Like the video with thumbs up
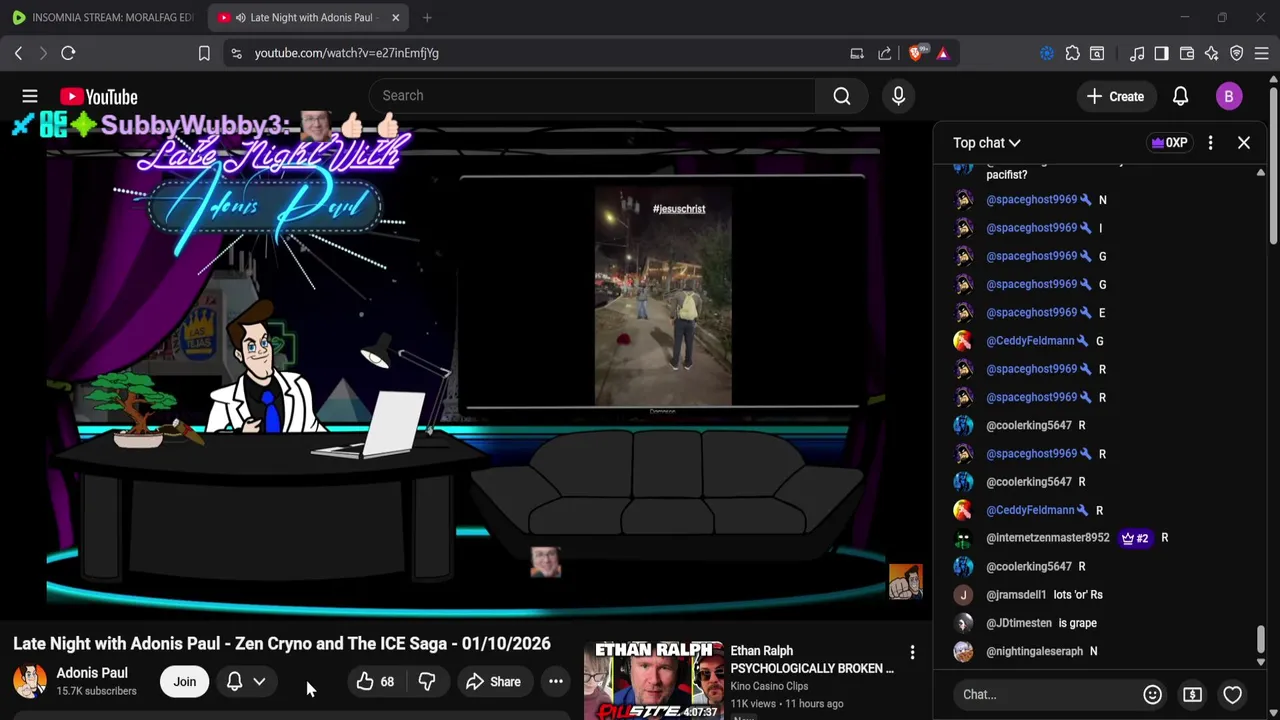1280x720 pixels. [x=375, y=682]
